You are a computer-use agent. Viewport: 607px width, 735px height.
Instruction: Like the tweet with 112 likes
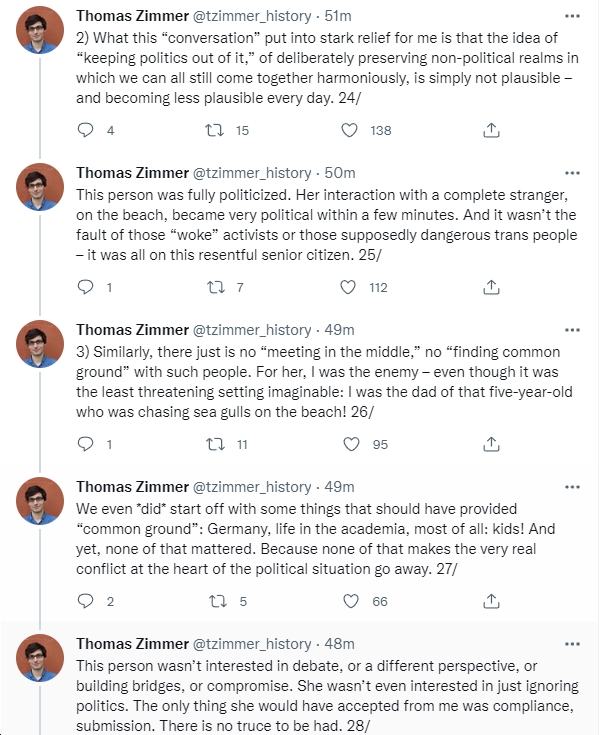(348, 287)
